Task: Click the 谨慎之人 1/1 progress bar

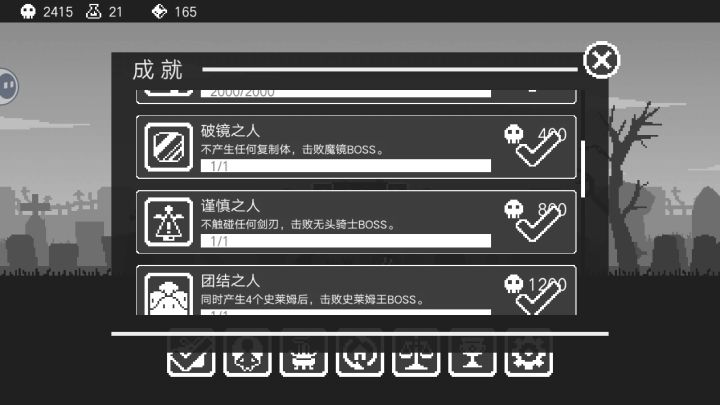Action: pos(346,241)
